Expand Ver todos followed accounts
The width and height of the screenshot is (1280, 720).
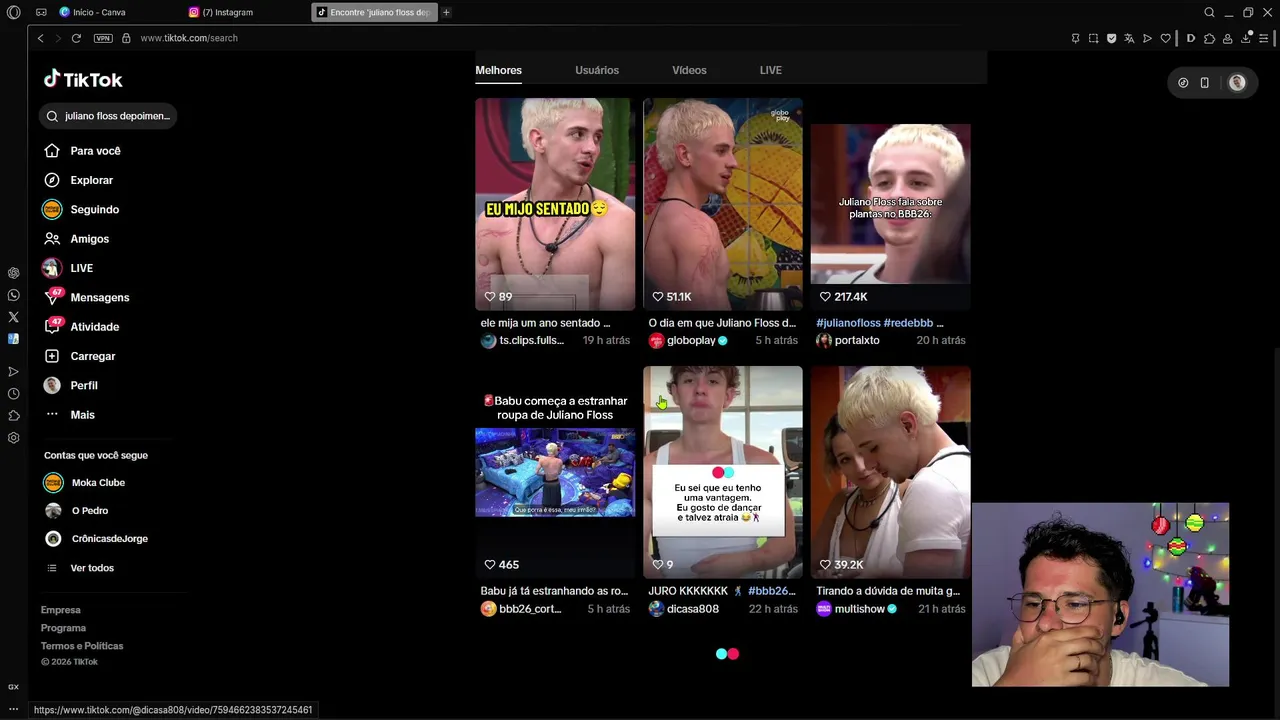point(91,568)
